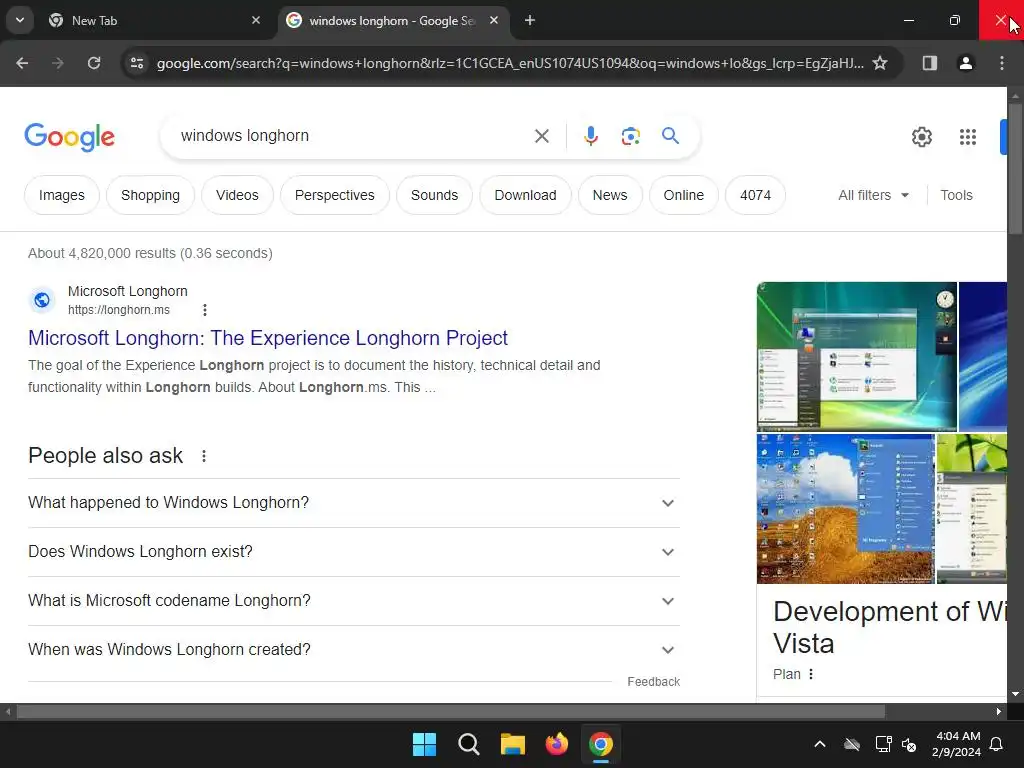Open a new browser tab
The image size is (1024, 768).
(x=530, y=20)
